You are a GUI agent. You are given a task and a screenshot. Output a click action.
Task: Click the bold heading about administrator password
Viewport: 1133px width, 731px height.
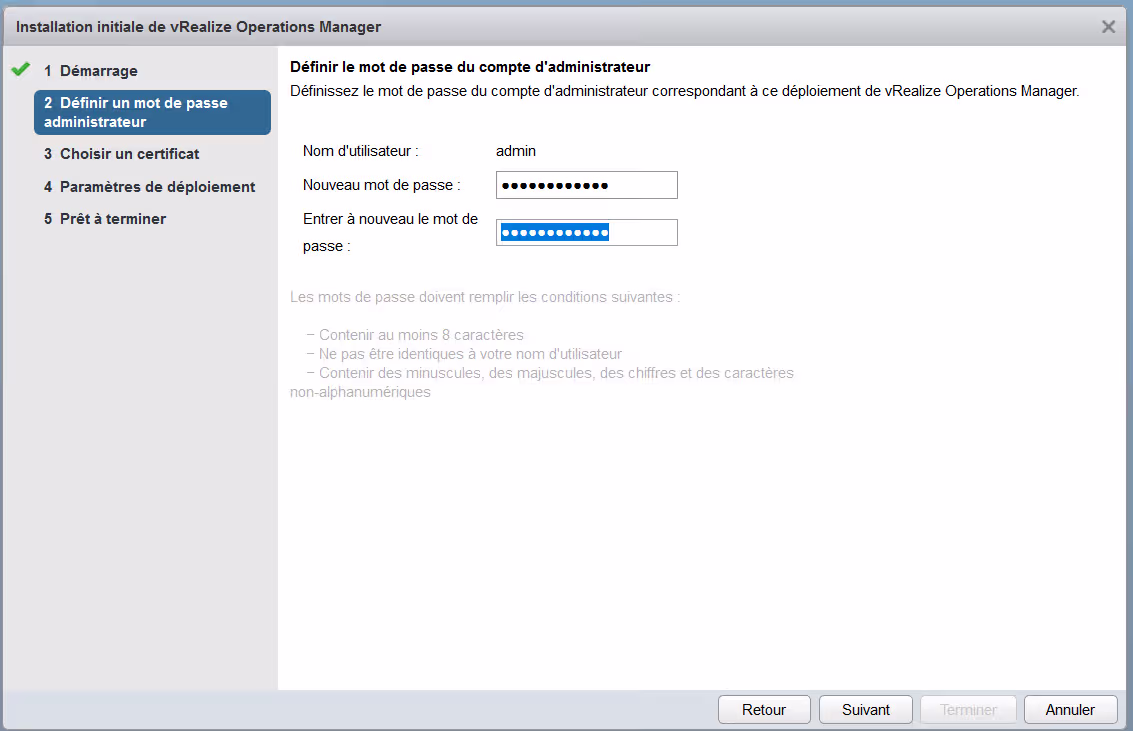click(x=470, y=68)
